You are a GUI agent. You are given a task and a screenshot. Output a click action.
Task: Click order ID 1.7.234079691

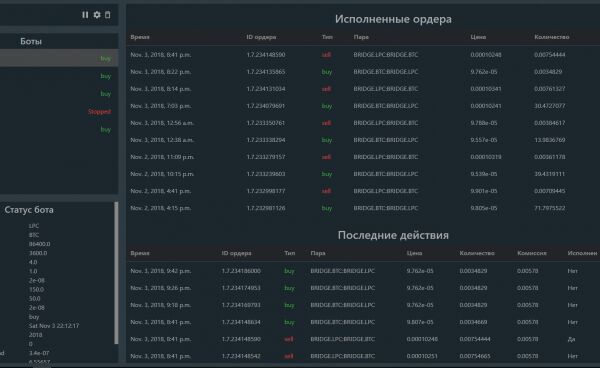pyautogui.click(x=266, y=106)
